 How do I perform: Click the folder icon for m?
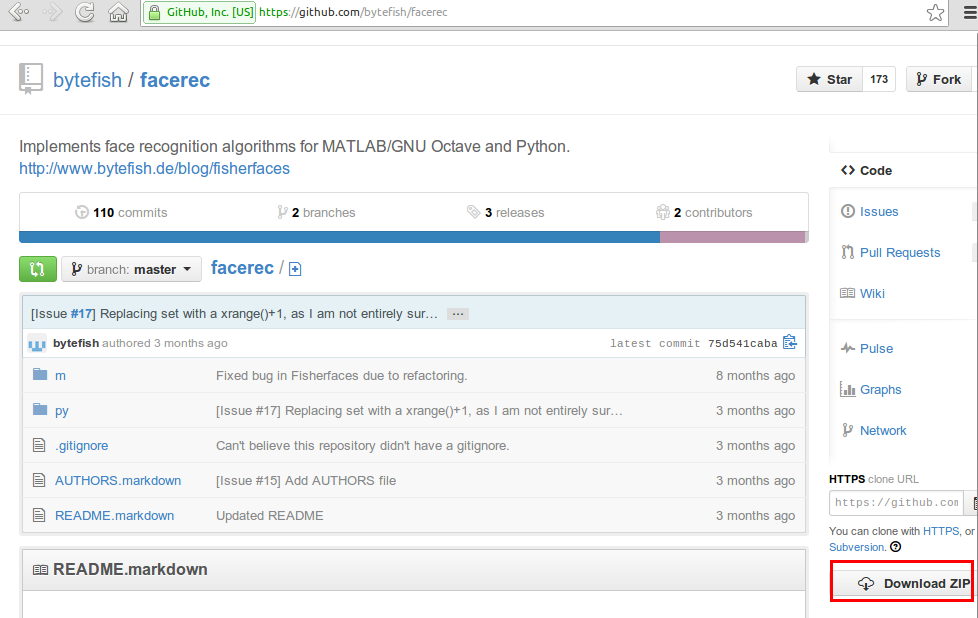tap(40, 374)
